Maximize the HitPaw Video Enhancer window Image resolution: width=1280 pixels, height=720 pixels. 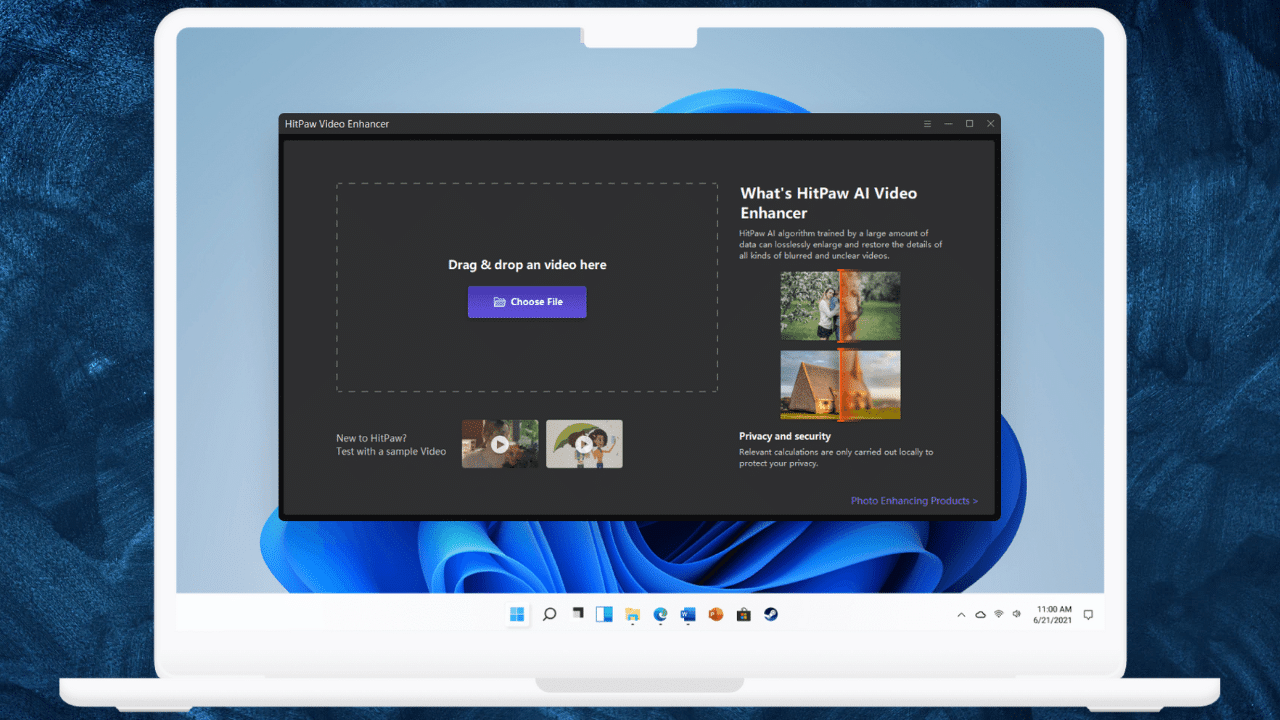969,124
